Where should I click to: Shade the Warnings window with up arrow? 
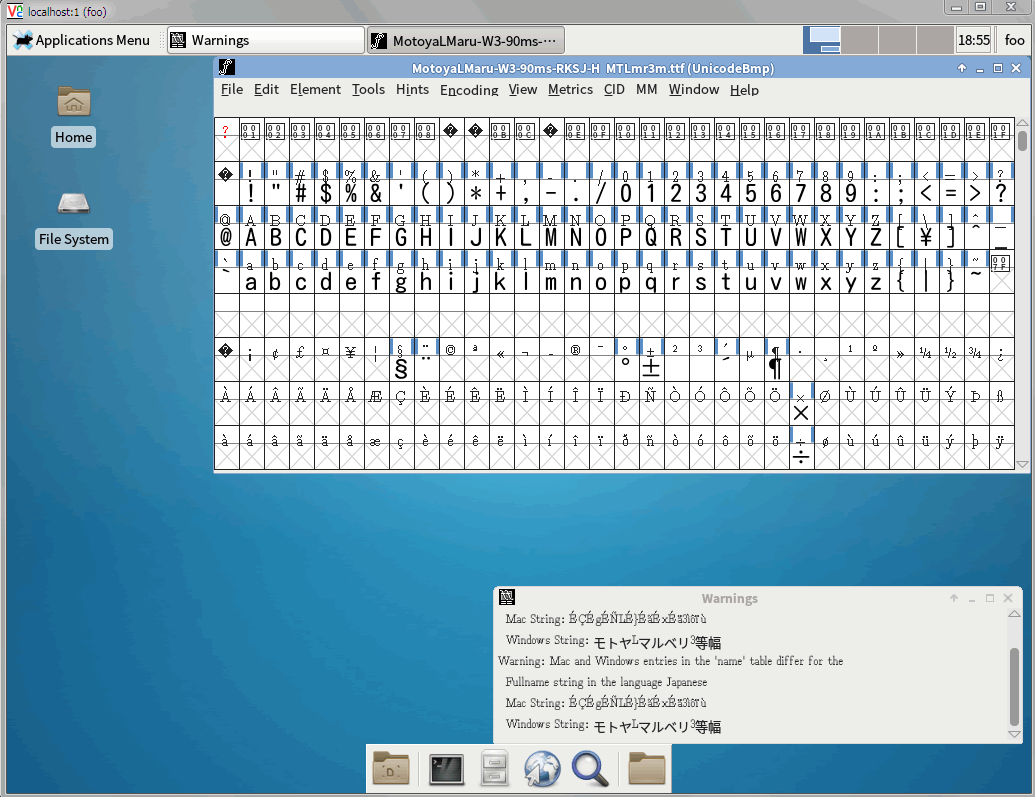click(x=954, y=598)
